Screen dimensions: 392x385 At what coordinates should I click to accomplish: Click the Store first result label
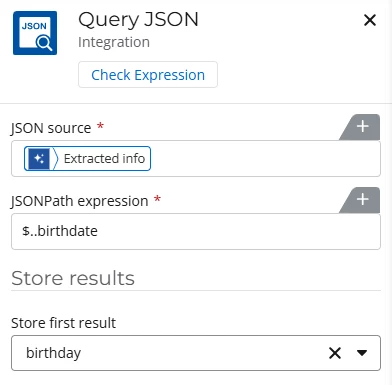[63, 323]
